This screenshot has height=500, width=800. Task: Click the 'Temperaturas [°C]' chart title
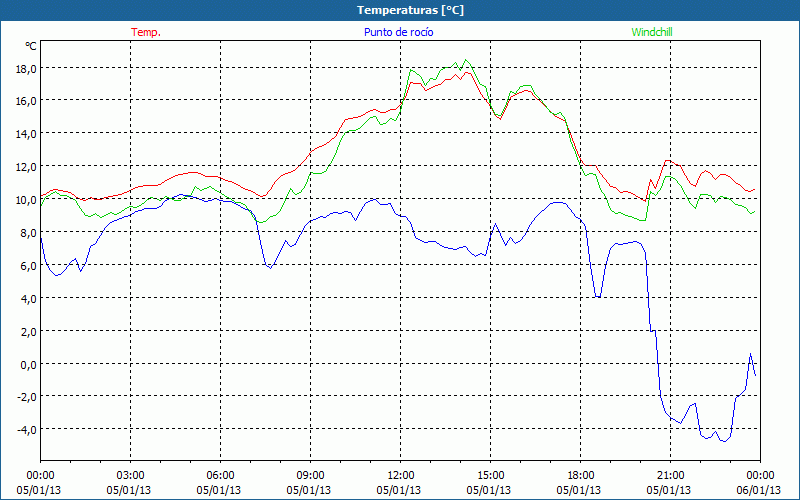tap(410, 10)
